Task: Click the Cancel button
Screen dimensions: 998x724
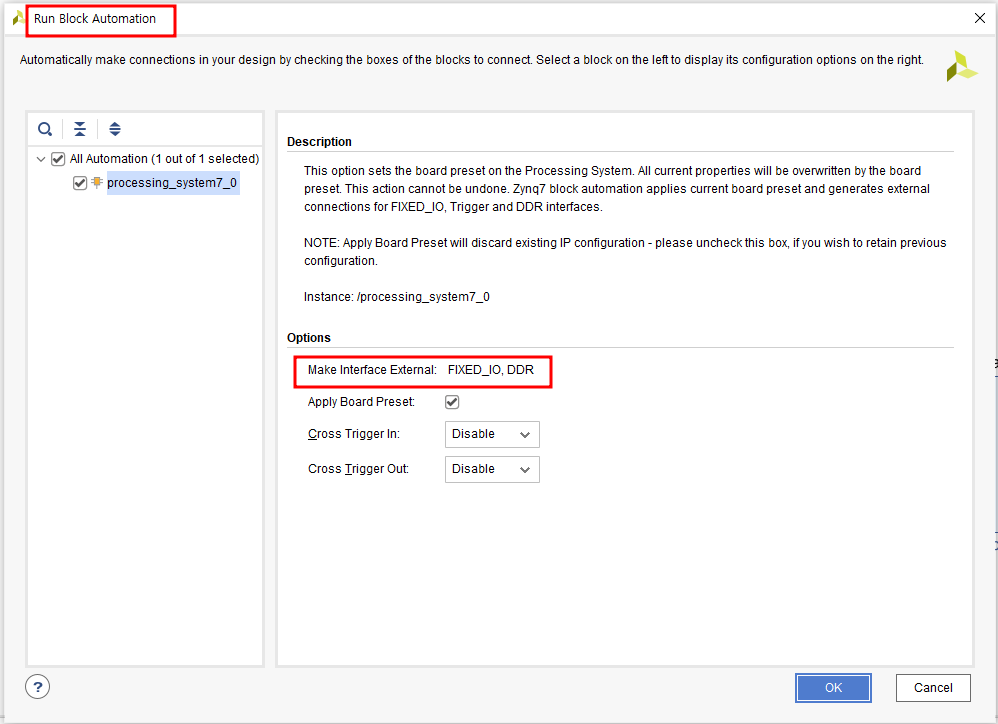Action: point(933,688)
